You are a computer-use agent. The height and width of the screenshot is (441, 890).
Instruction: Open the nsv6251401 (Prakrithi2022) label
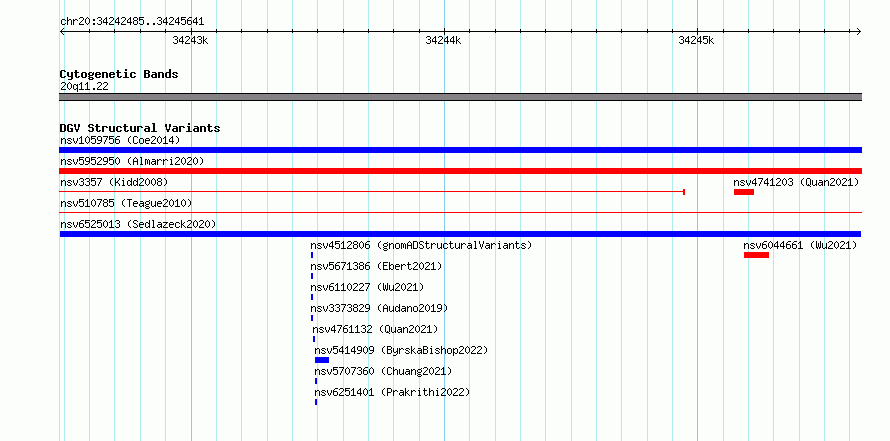[392, 392]
